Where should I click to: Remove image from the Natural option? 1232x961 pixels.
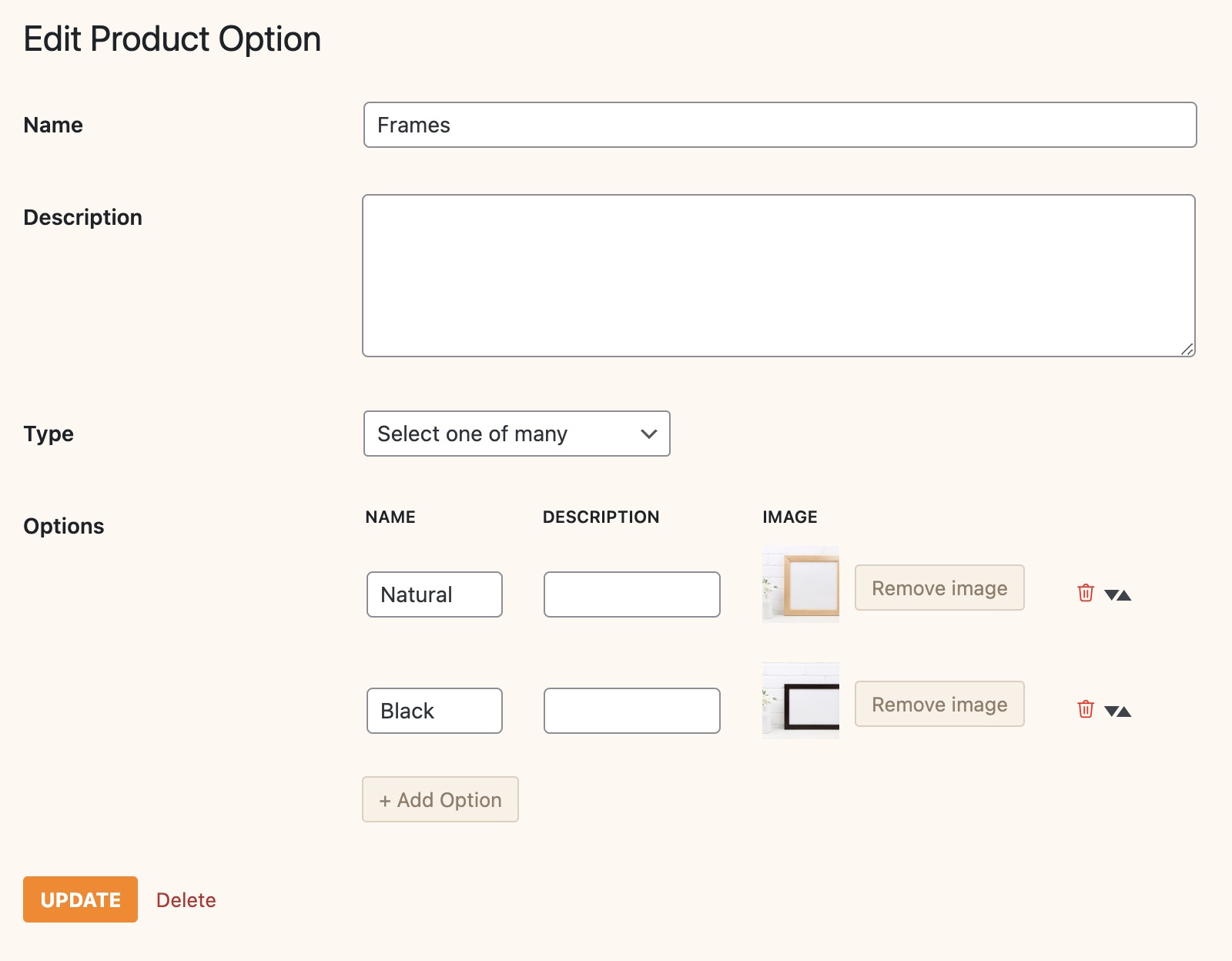[939, 588]
